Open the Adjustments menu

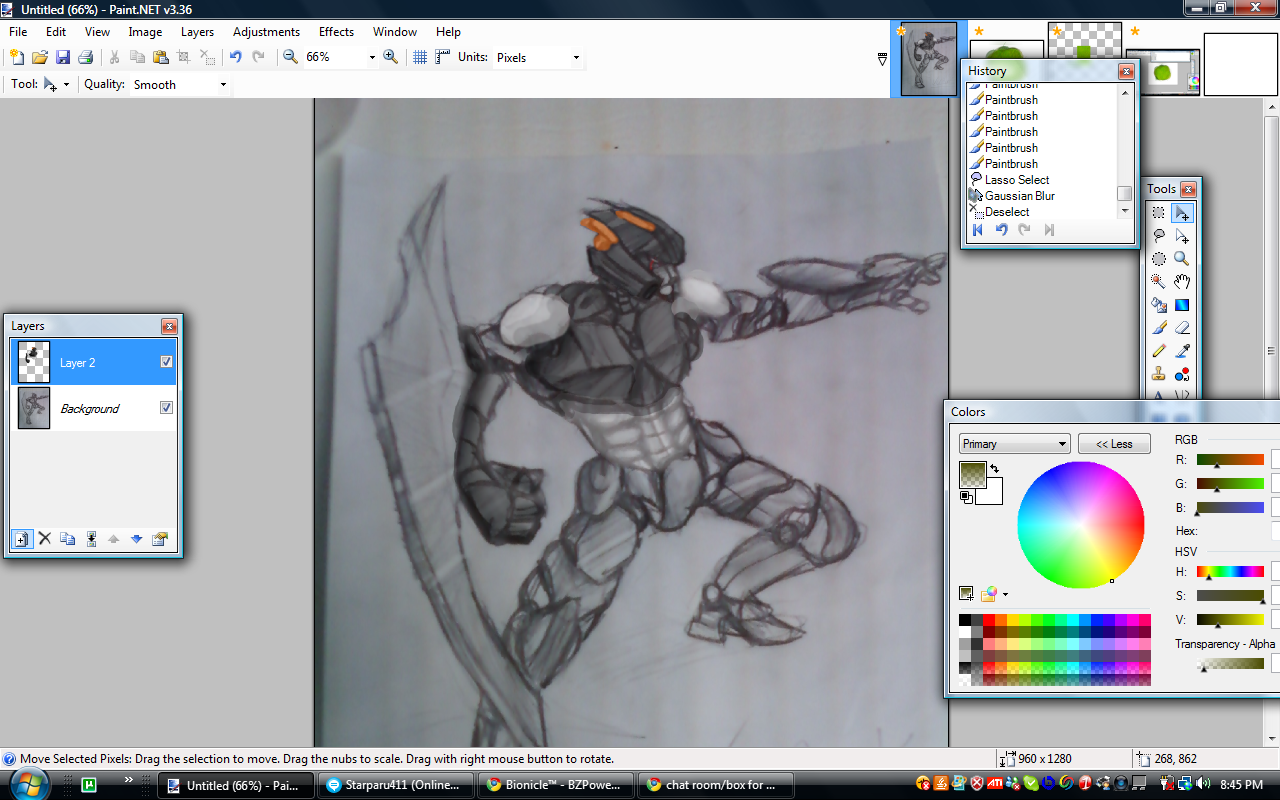pos(266,31)
